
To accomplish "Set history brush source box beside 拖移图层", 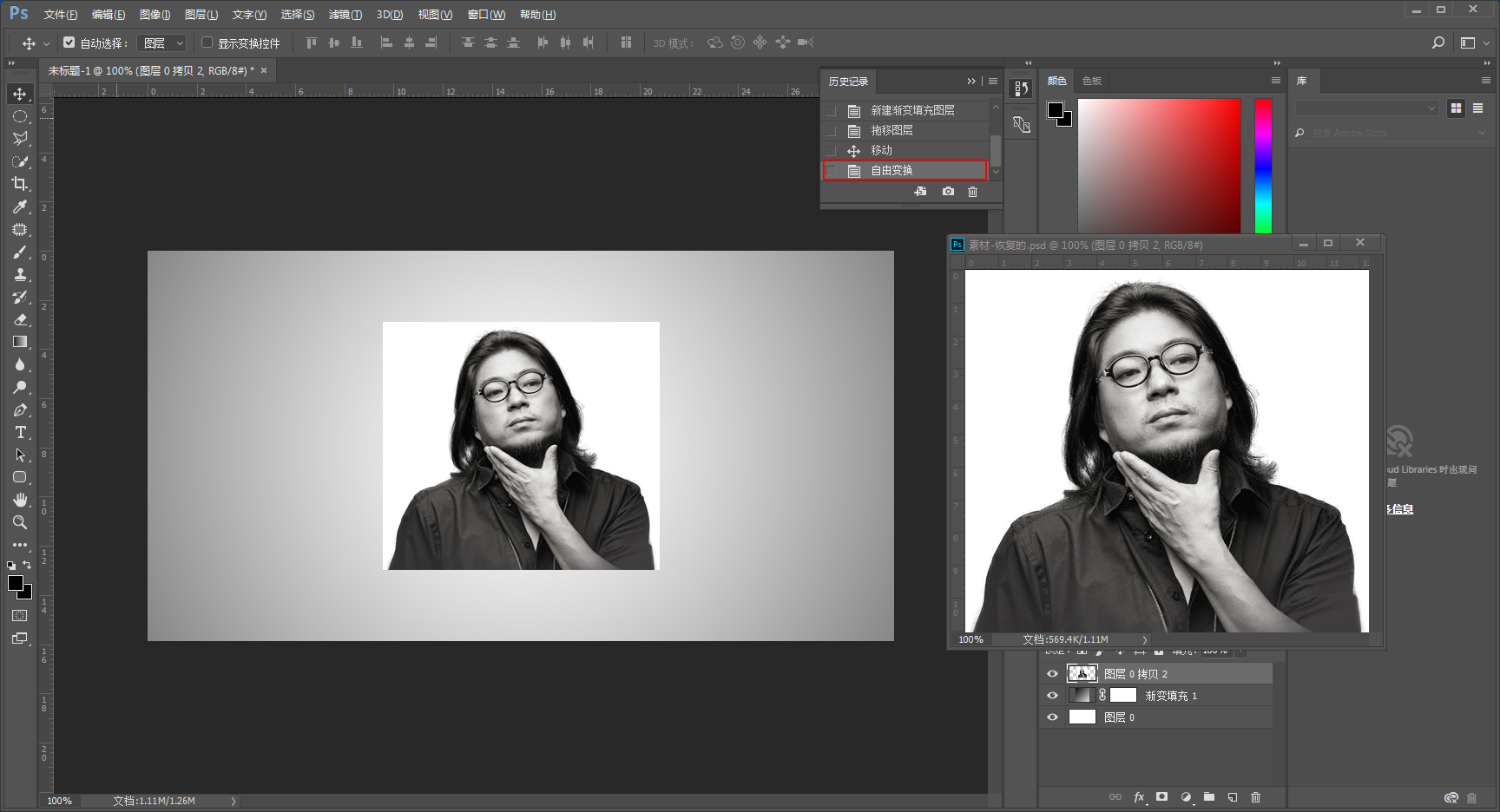I will point(831,131).
